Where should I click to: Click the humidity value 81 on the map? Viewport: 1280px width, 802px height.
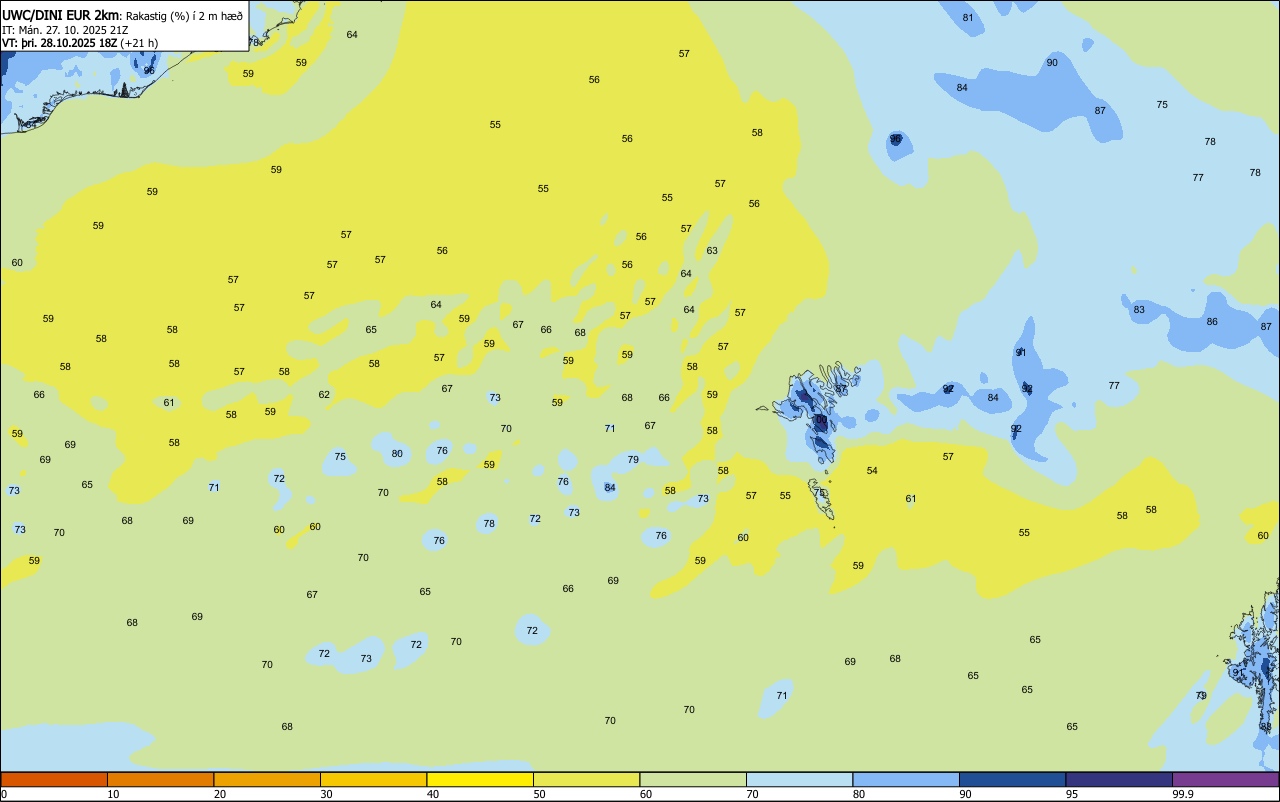point(968,18)
